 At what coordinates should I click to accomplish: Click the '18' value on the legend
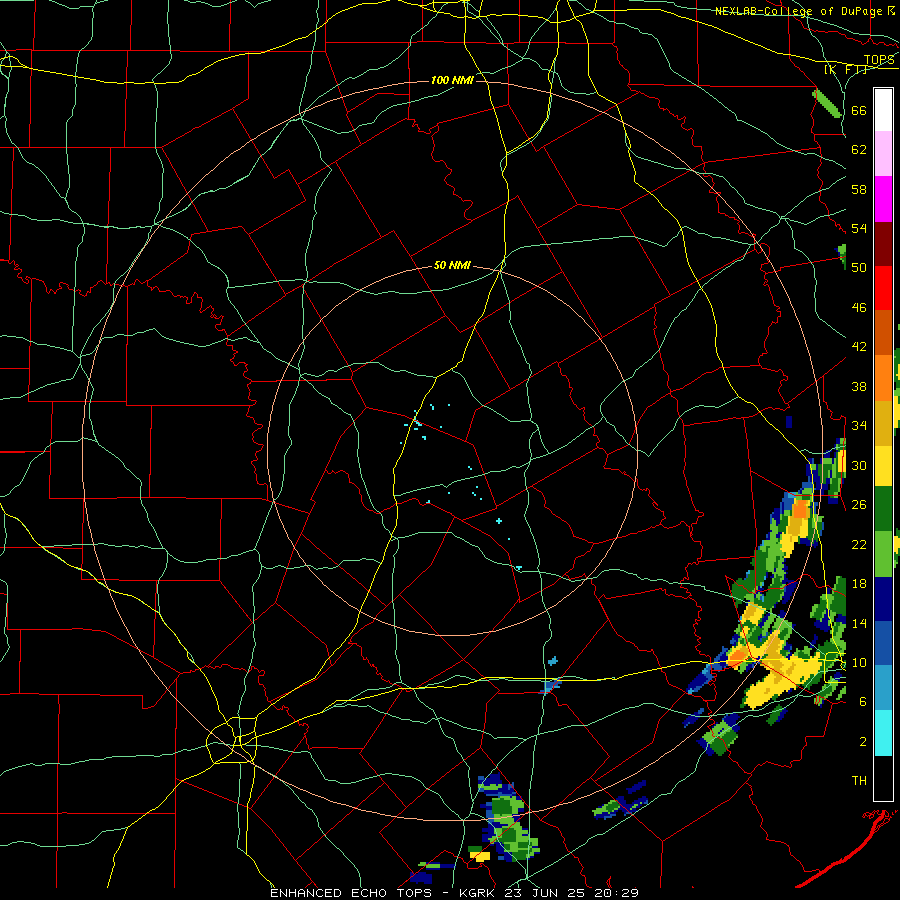point(859,584)
